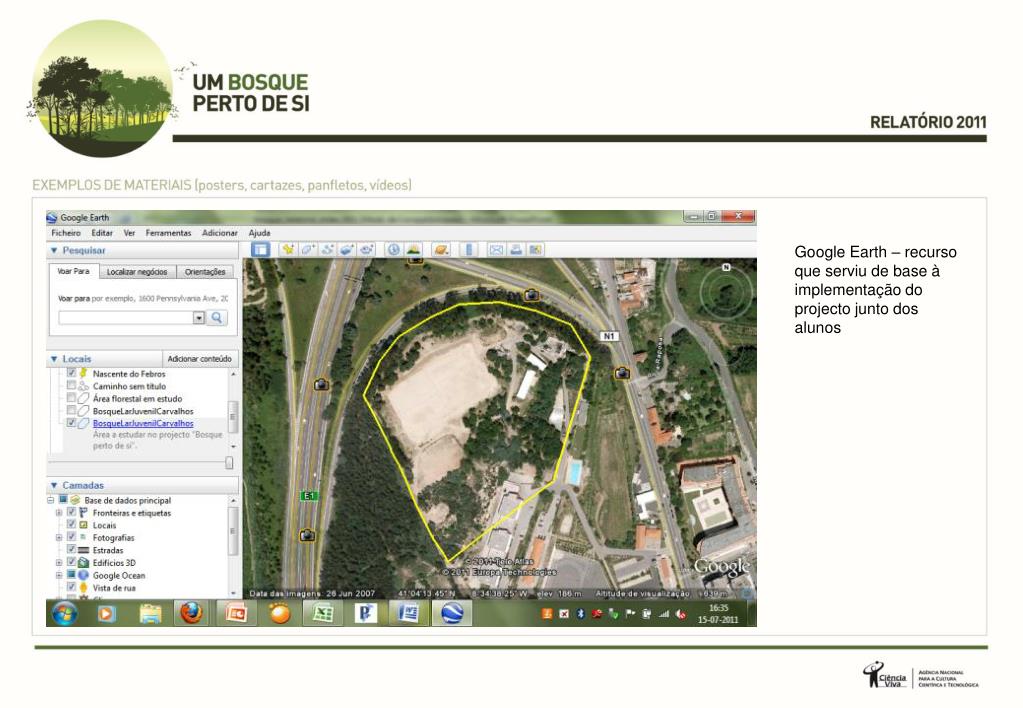
Task: Expand the Edifícios 3D layer node
Action: (x=59, y=563)
